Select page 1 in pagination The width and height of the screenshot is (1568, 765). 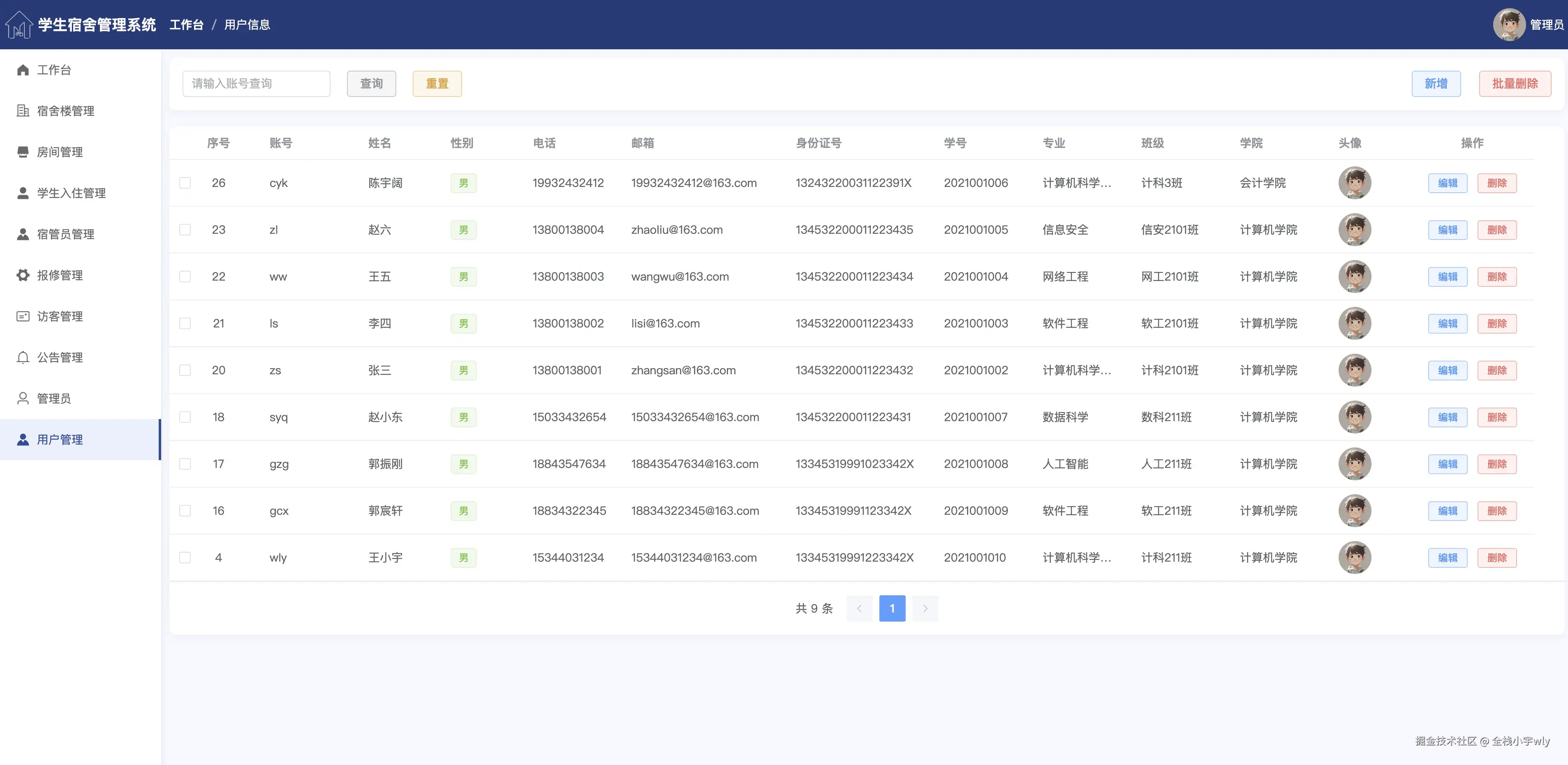pos(892,608)
